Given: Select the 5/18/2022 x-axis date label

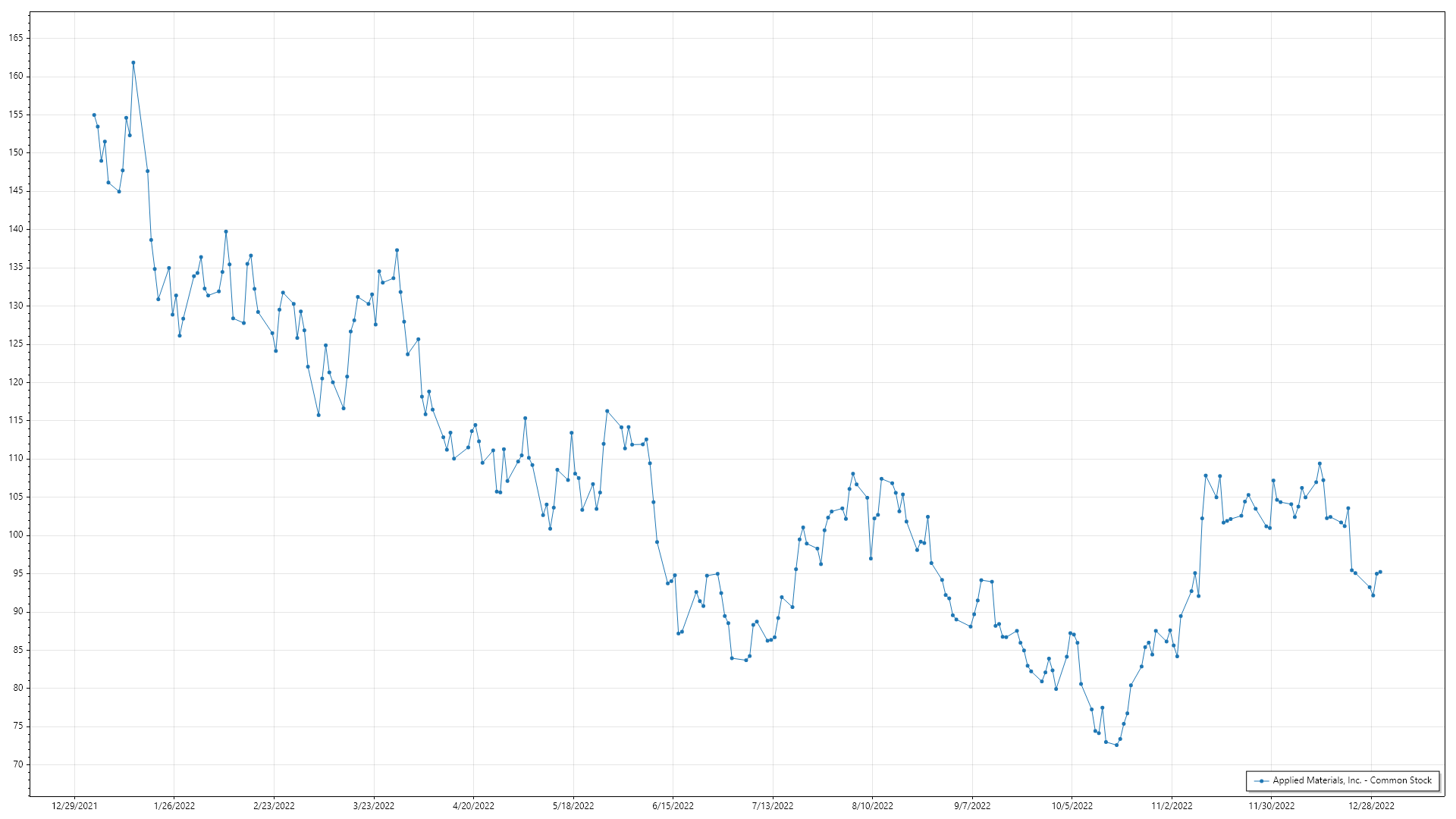Looking at the screenshot, I should point(573,806).
